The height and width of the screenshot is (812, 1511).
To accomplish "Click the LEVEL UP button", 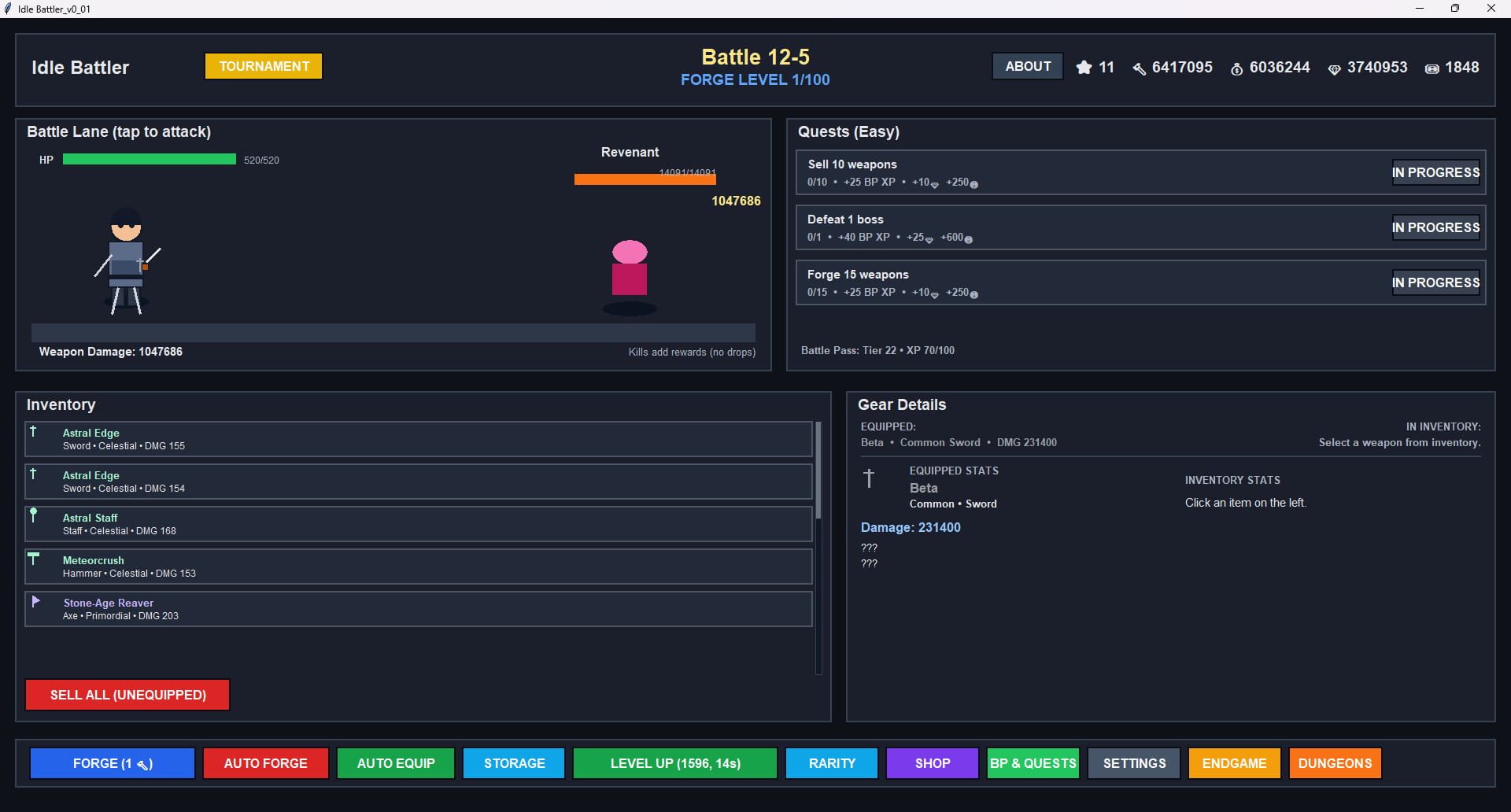I will coord(674,763).
